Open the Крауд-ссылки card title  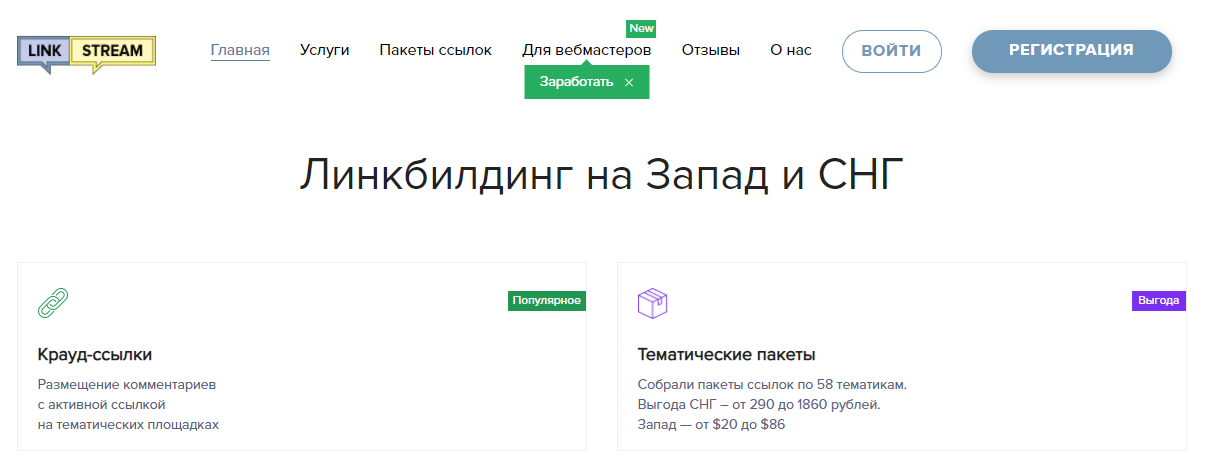95,355
